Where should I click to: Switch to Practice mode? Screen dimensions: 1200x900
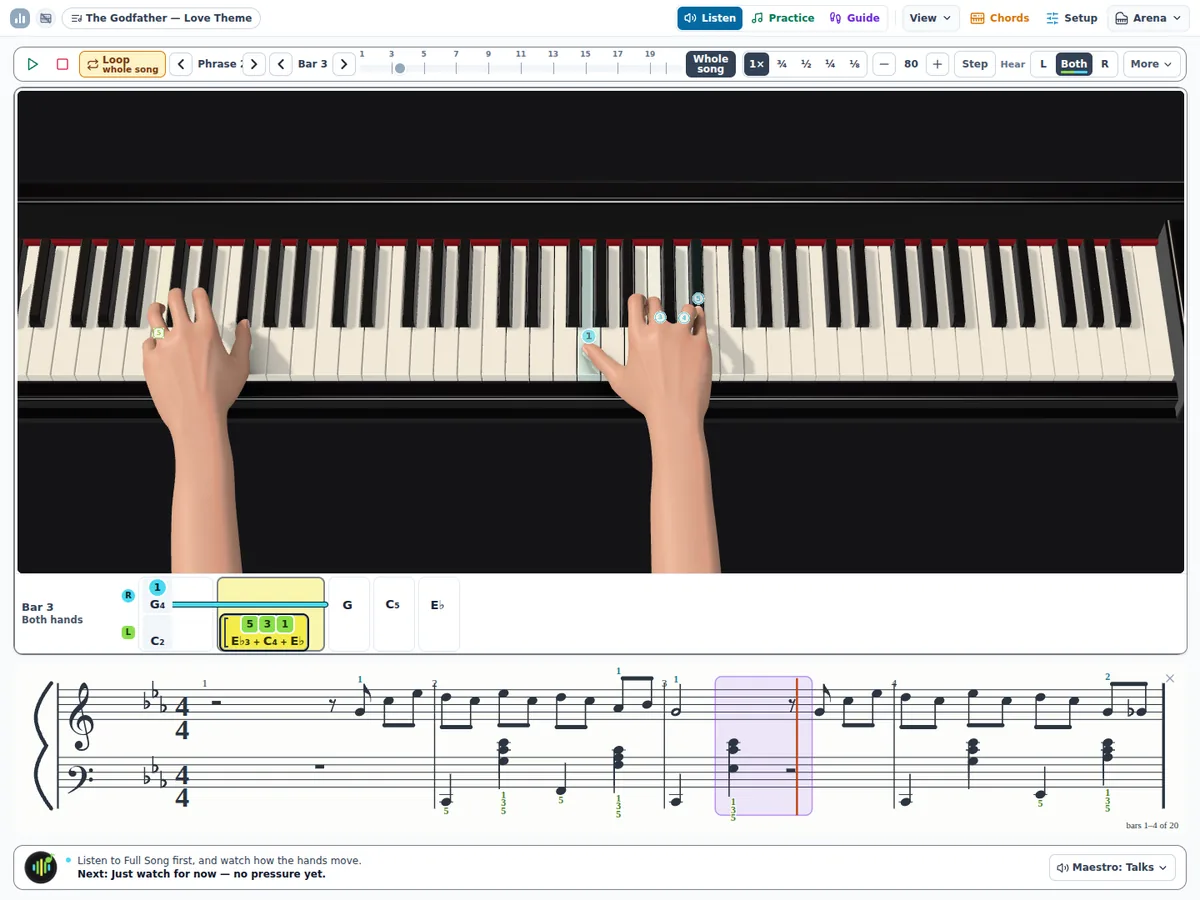coord(783,18)
